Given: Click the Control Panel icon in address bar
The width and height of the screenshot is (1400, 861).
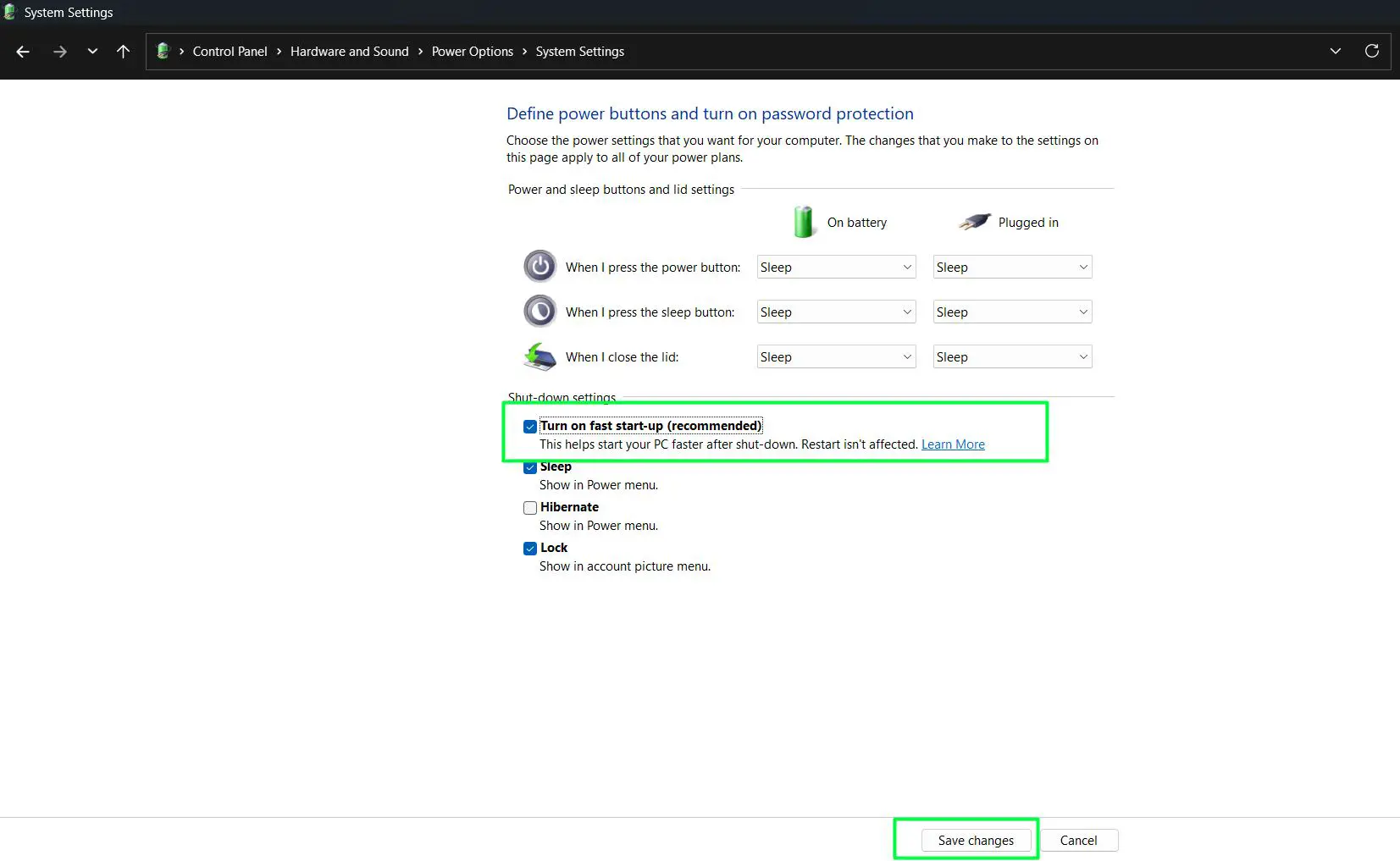Looking at the screenshot, I should (x=163, y=51).
